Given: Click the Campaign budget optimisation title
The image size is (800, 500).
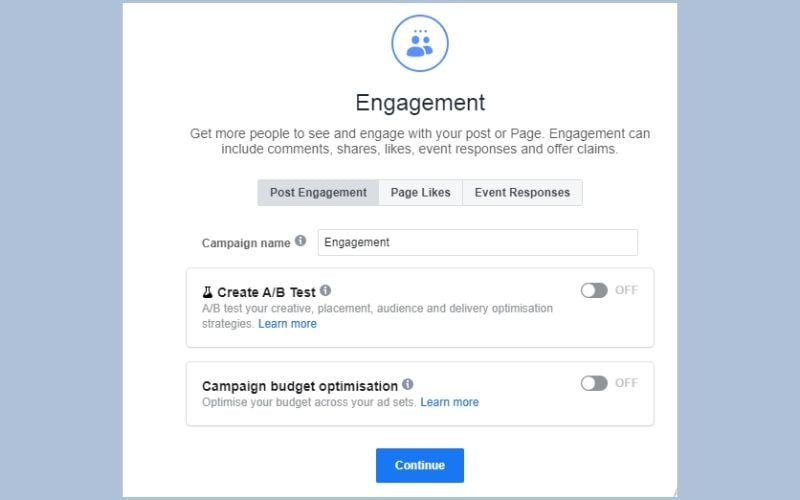Looking at the screenshot, I should [300, 385].
